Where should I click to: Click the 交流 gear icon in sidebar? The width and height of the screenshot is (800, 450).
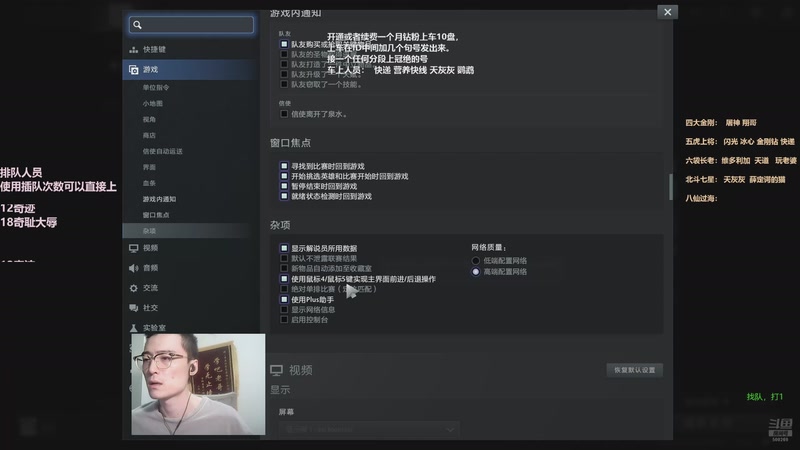[134, 288]
